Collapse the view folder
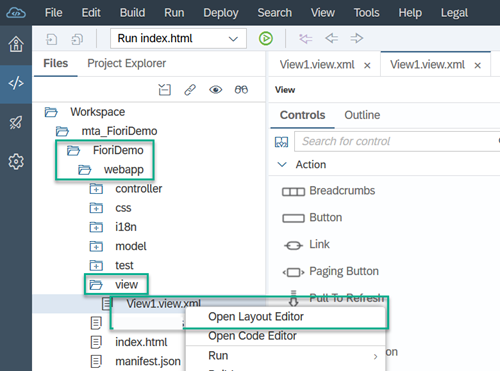 96,285
